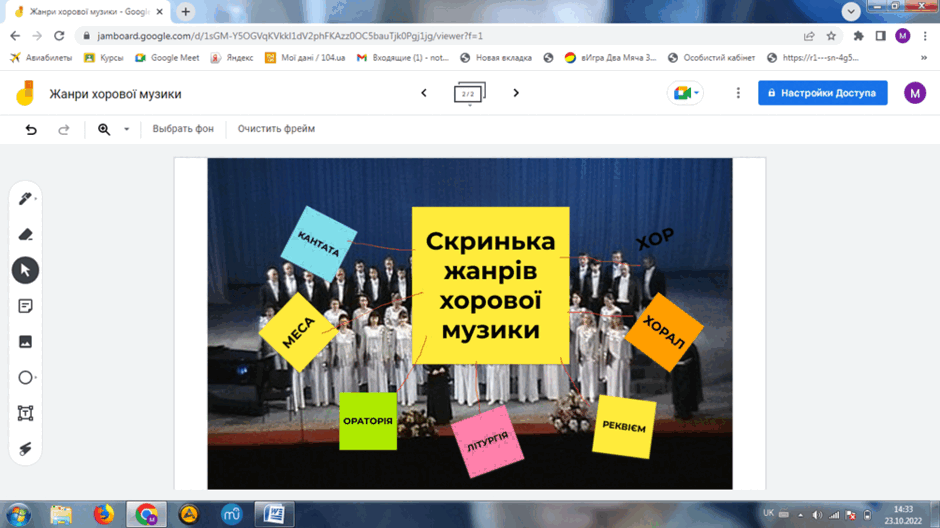Open the Chrome three-dot menu
Screen dimensions: 940x528
pos(925,36)
